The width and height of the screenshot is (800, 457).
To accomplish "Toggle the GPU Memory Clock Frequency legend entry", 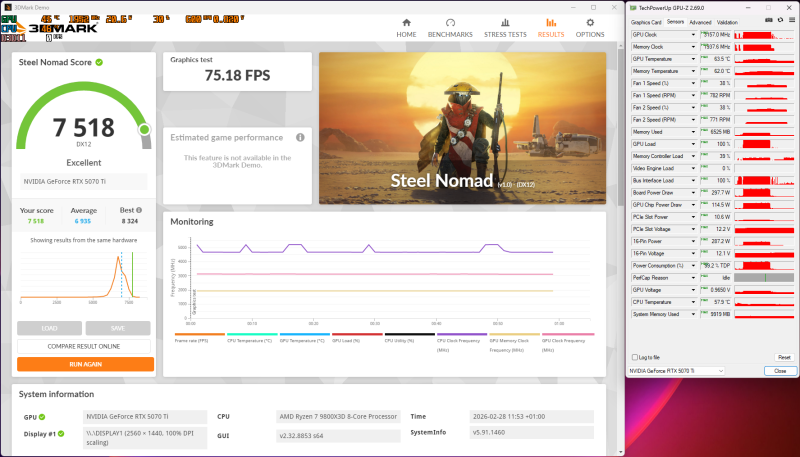I will tap(515, 342).
